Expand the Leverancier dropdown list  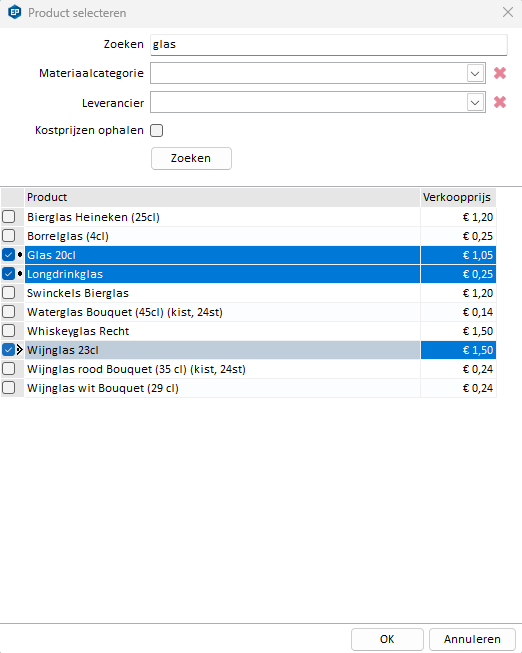(x=475, y=102)
